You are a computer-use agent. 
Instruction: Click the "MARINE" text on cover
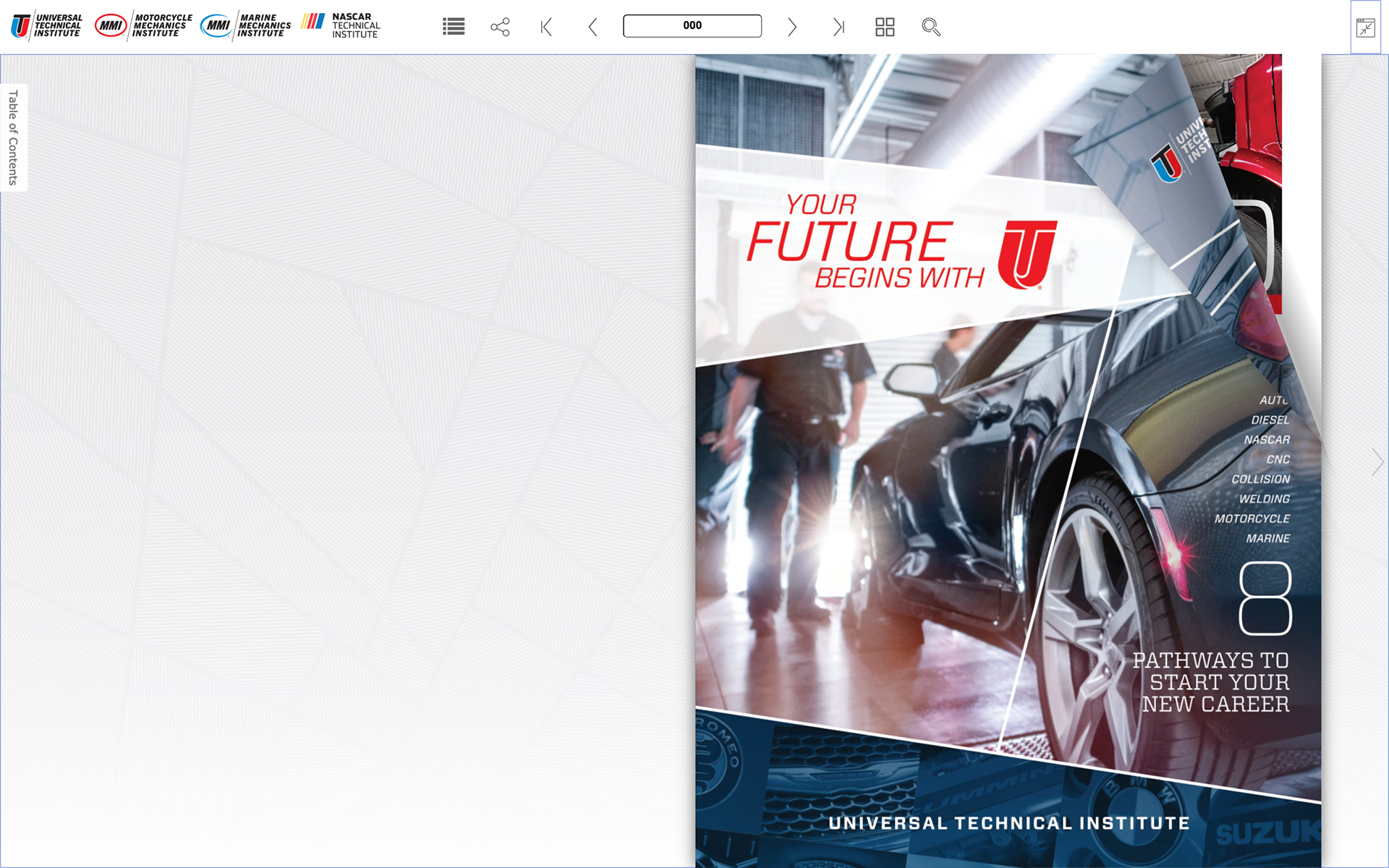pos(1268,539)
